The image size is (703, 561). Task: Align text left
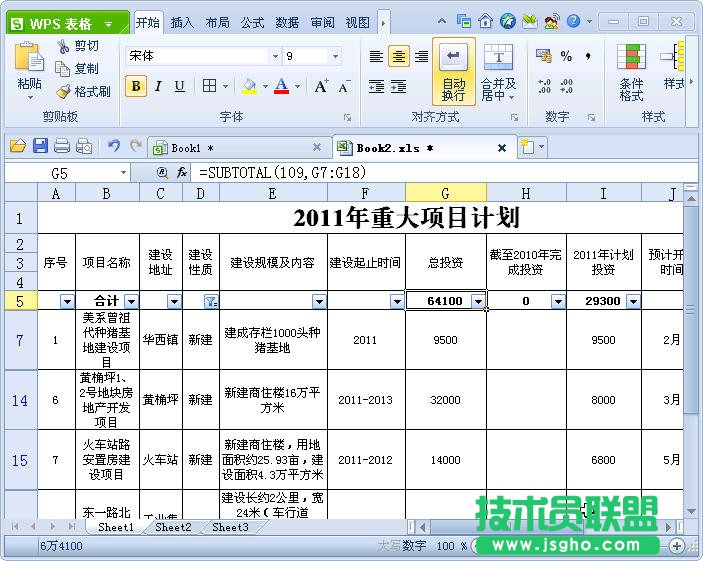tap(376, 57)
